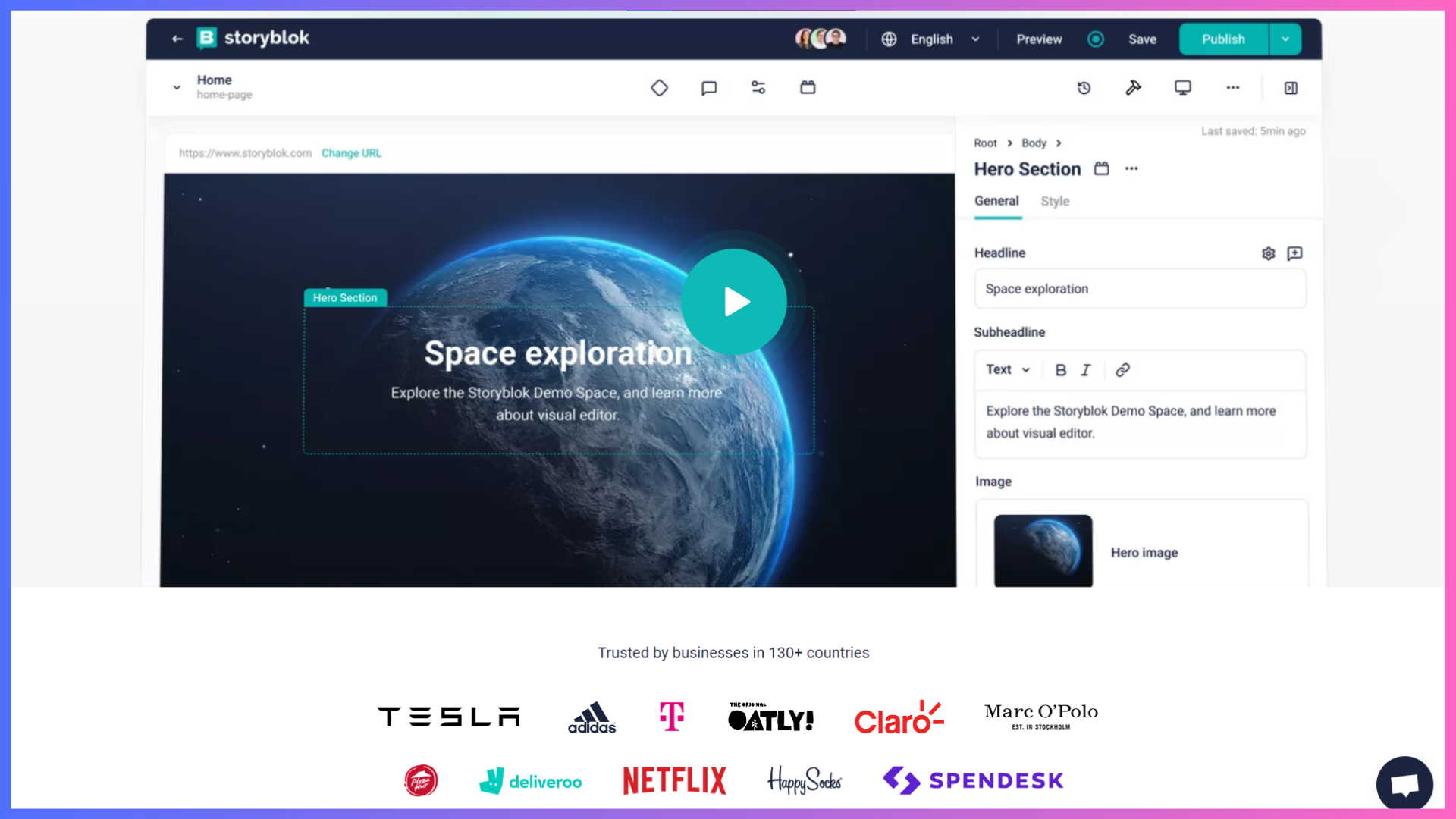Click the desktop monitor preview icon
Image resolution: width=1456 pixels, height=819 pixels.
pos(1182,88)
